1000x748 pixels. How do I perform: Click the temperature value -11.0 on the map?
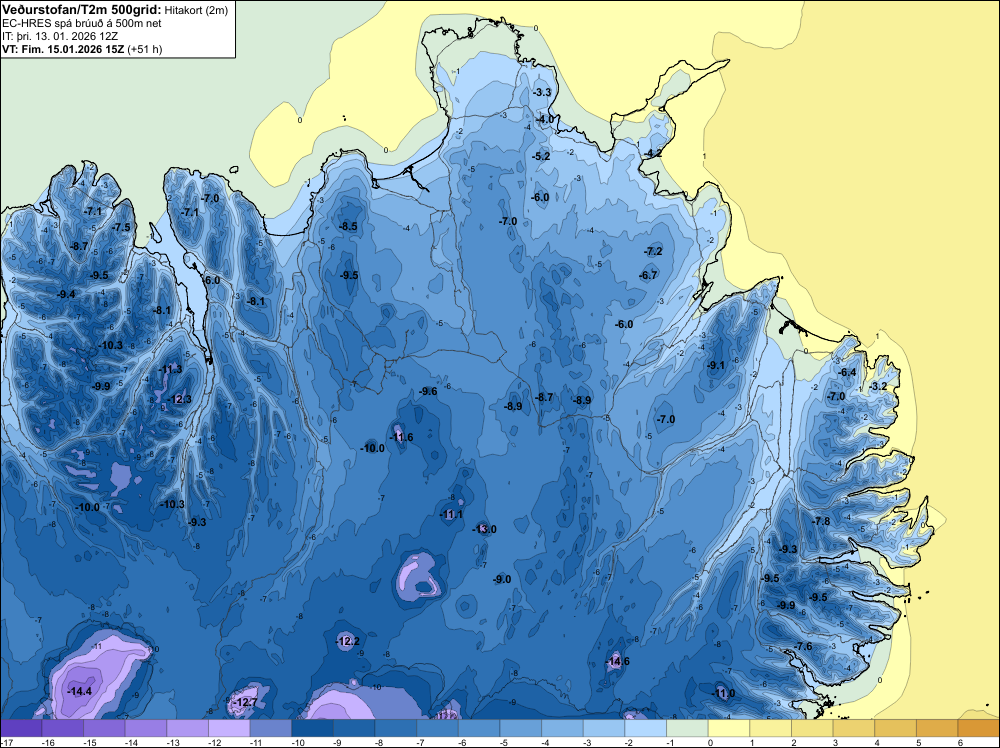tap(723, 693)
